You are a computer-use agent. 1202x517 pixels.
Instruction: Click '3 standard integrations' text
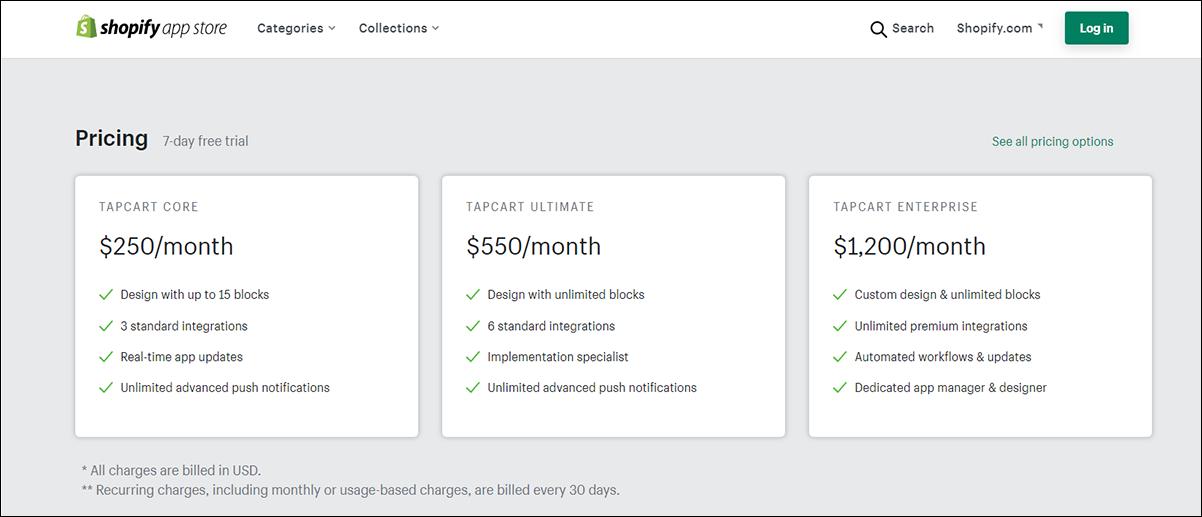[x=184, y=326]
